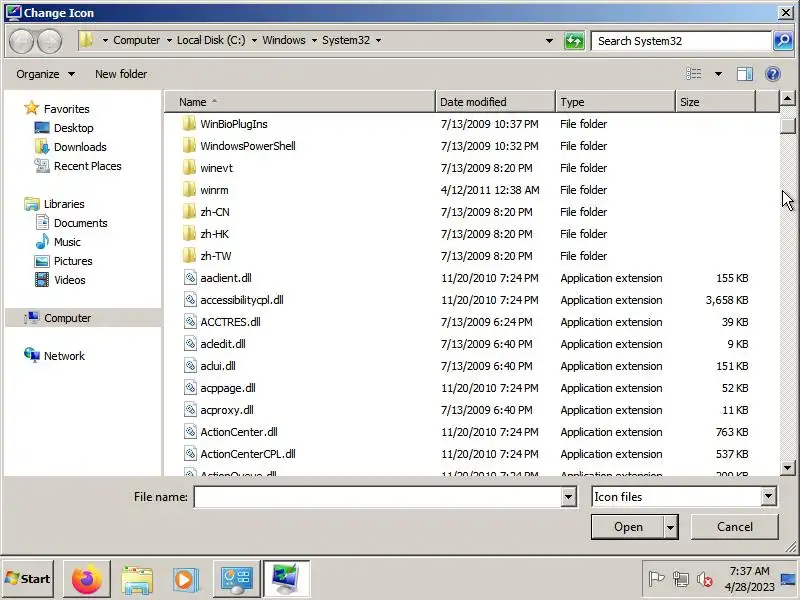The width and height of the screenshot is (800, 600).
Task: Click the scrollbar down arrow
Action: point(788,467)
